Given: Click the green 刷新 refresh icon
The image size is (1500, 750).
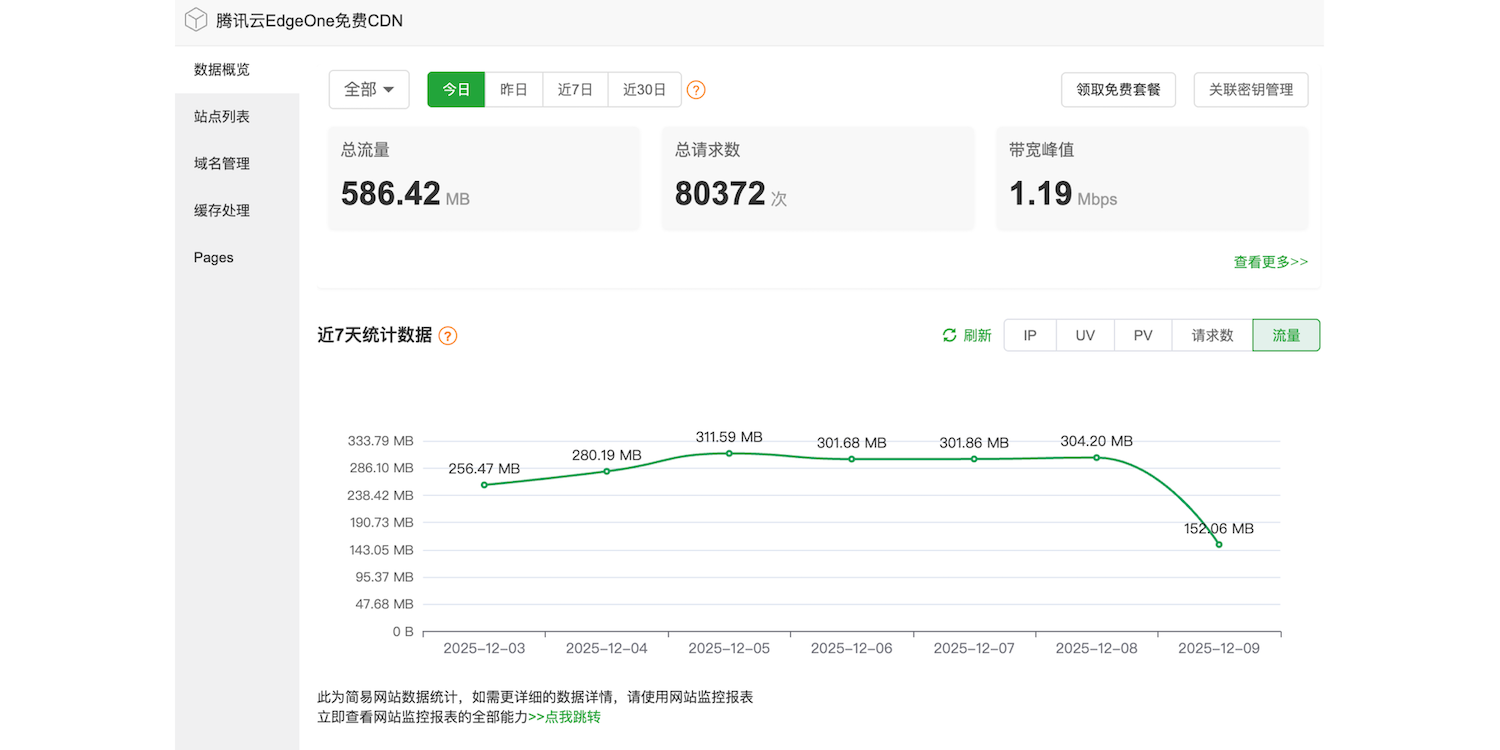Looking at the screenshot, I should click(950, 336).
